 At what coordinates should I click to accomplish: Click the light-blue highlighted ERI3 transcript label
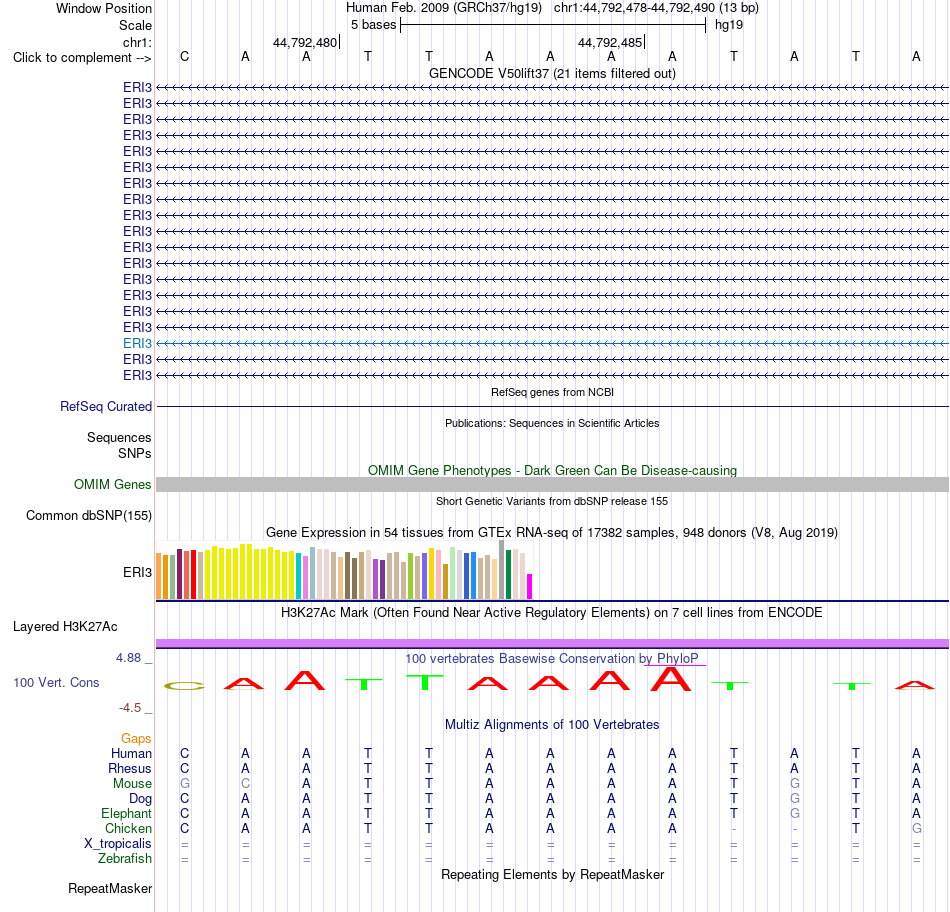pyautogui.click(x=138, y=344)
